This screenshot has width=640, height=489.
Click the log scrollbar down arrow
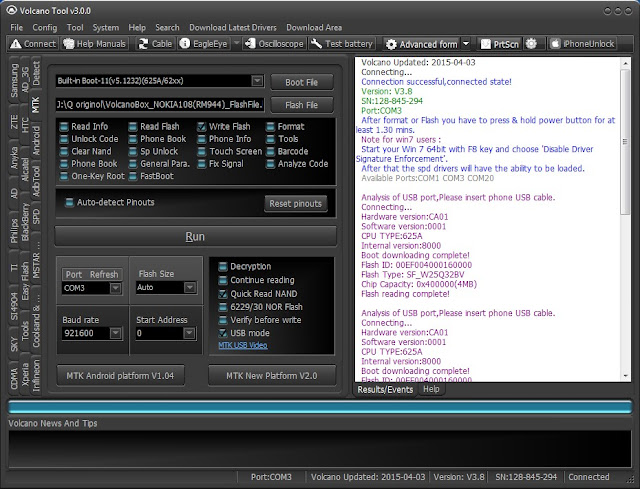[x=625, y=376]
